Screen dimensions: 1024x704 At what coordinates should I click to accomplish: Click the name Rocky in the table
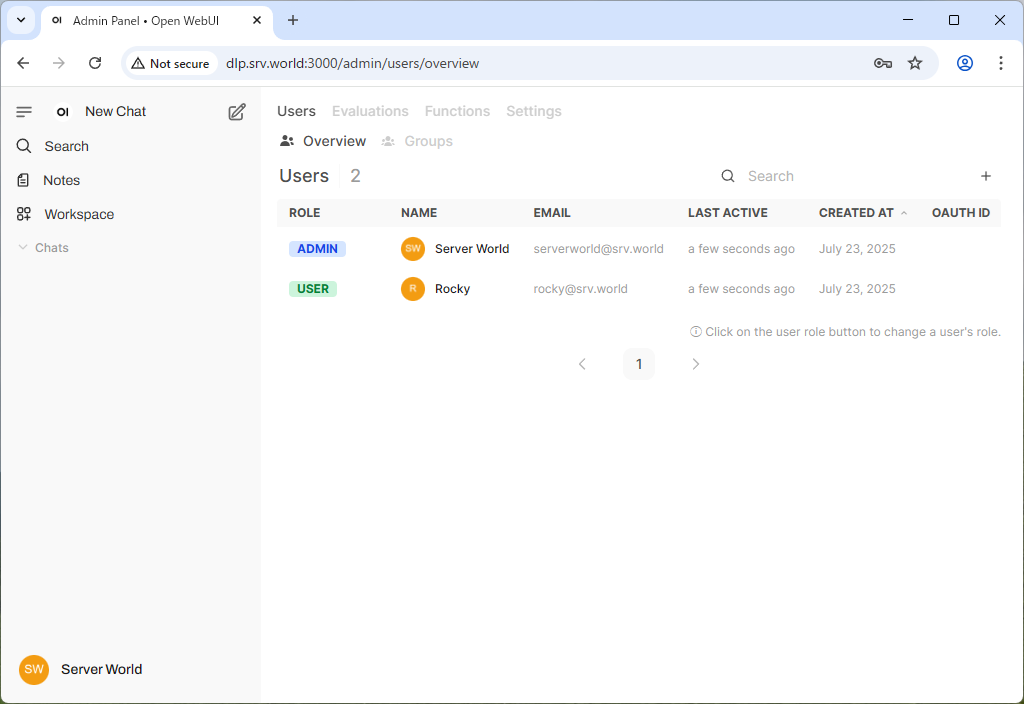point(452,289)
